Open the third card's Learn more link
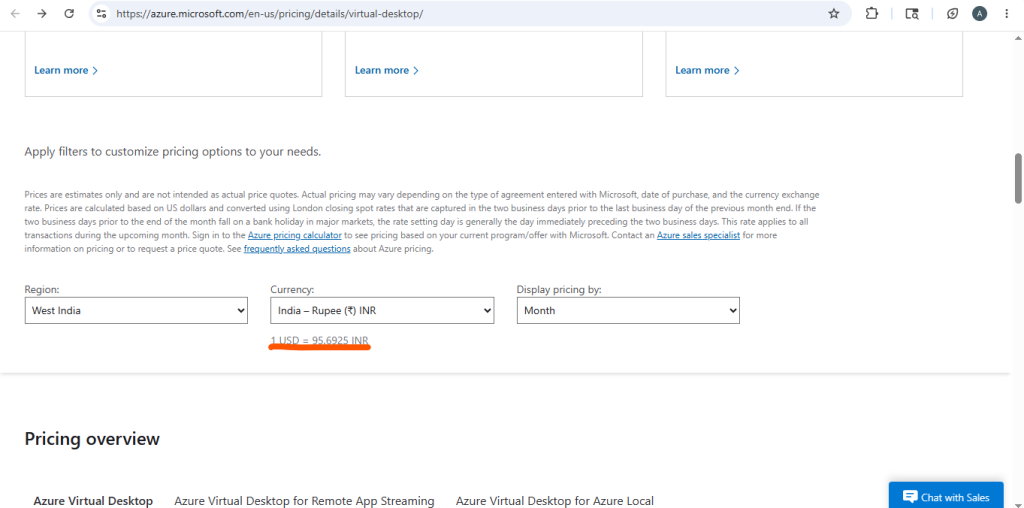 (x=707, y=71)
